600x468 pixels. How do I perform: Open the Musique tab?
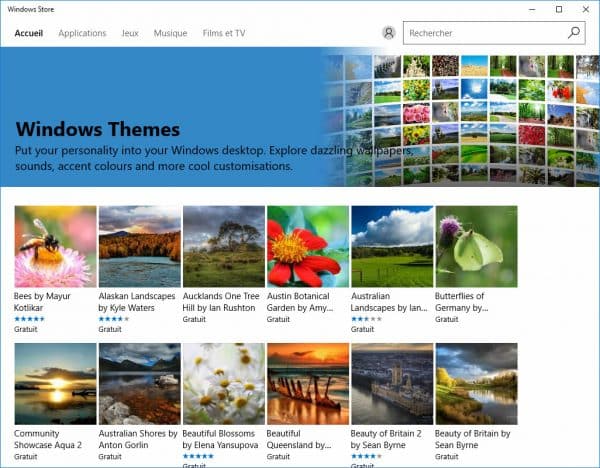tap(170, 33)
